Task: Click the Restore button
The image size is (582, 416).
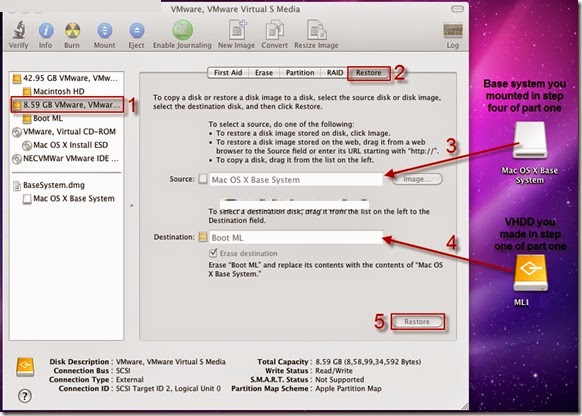Action: tap(417, 322)
